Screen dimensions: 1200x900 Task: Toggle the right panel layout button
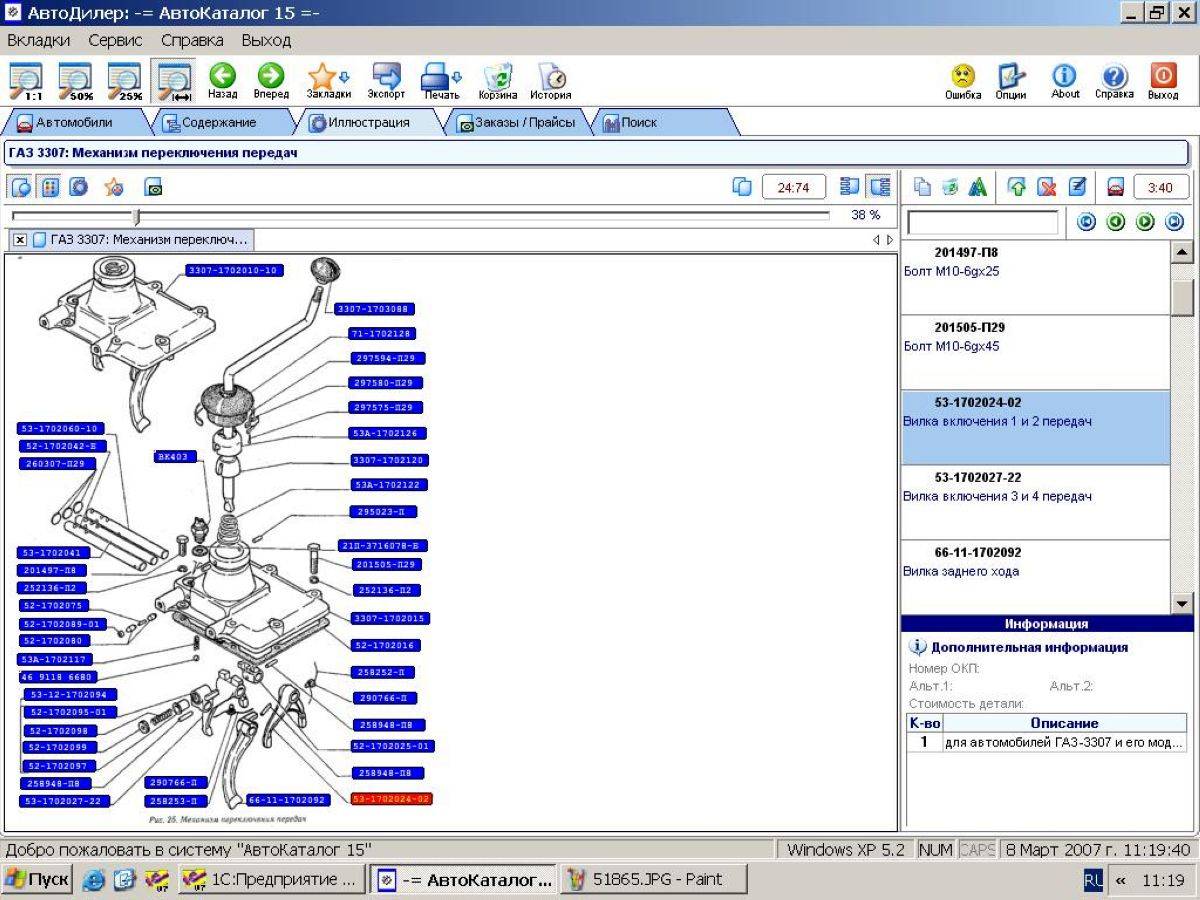coord(880,187)
